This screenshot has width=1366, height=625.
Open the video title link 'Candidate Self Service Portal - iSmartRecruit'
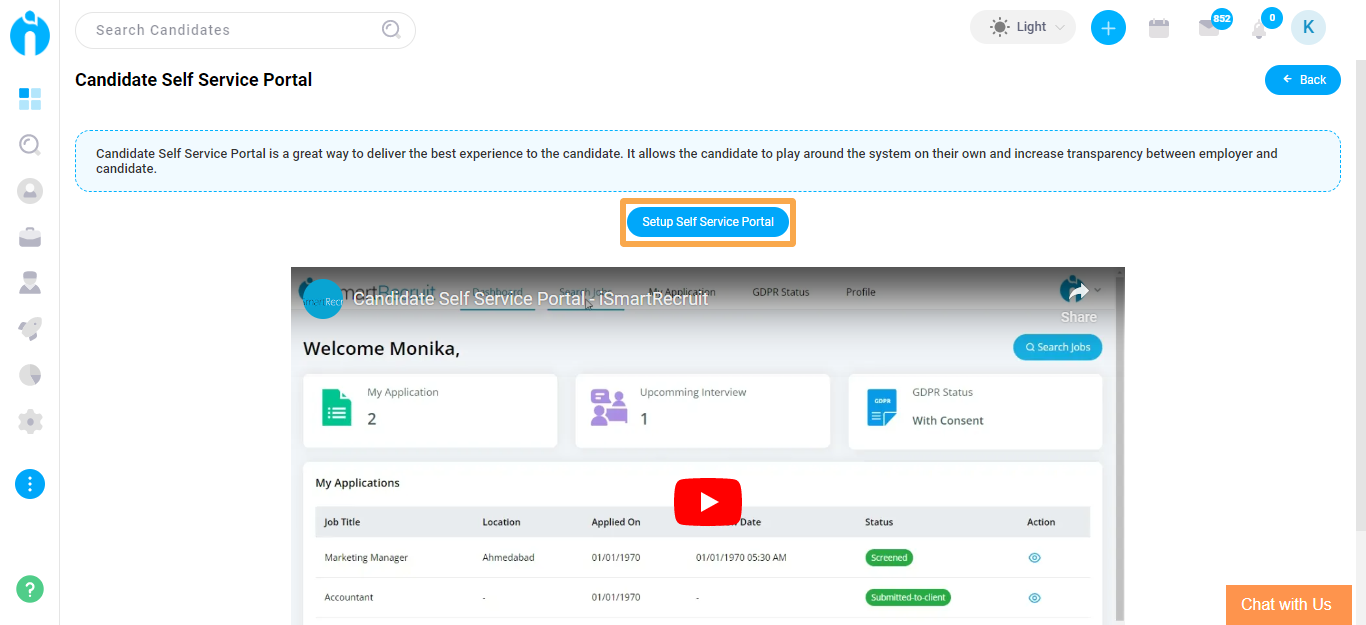(x=531, y=299)
